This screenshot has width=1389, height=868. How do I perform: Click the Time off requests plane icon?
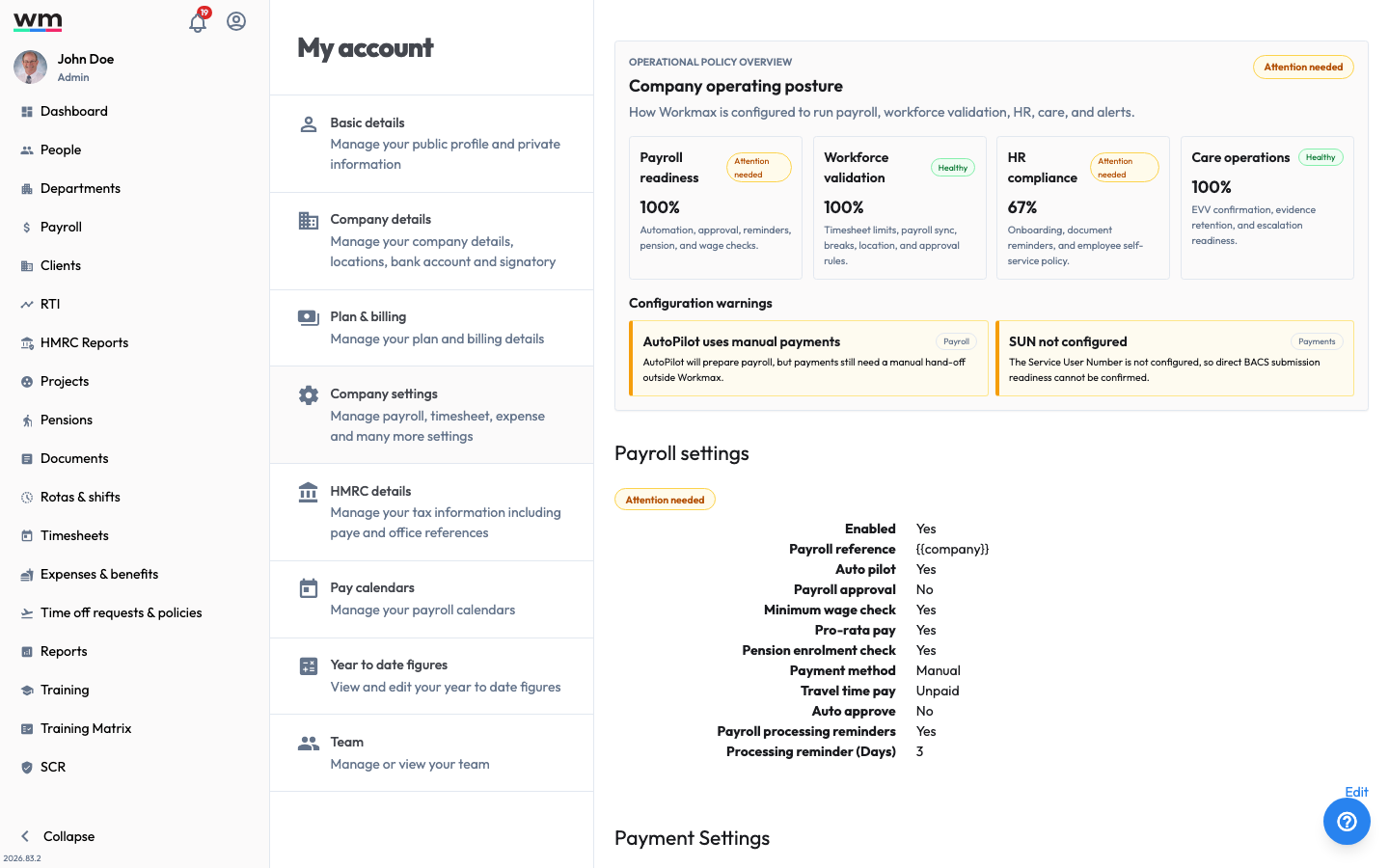27,613
